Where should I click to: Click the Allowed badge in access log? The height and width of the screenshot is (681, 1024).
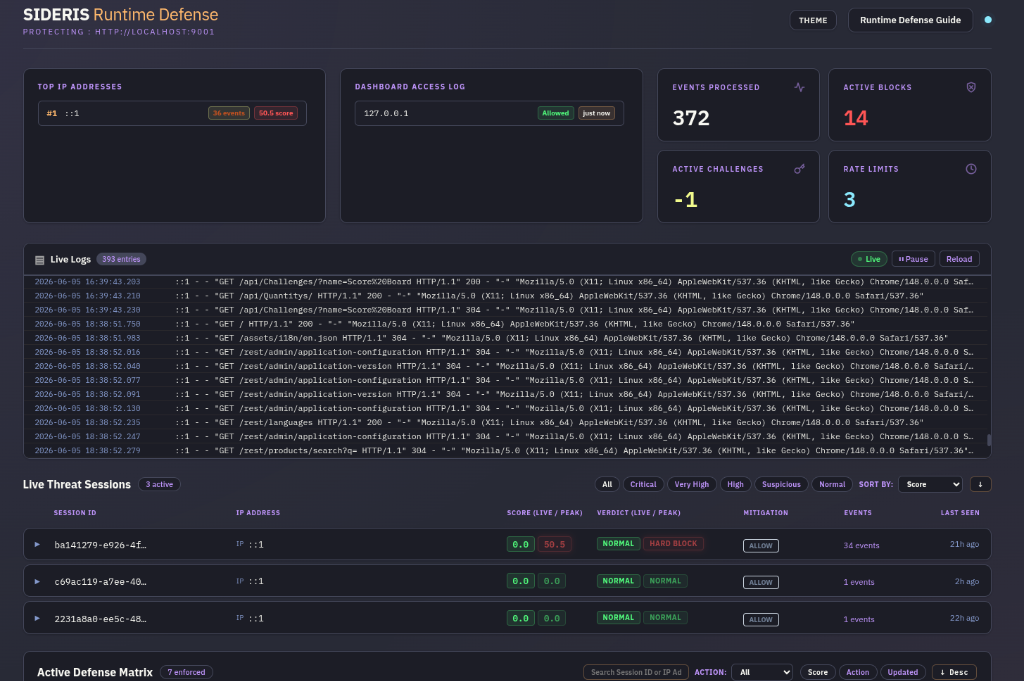(555, 113)
